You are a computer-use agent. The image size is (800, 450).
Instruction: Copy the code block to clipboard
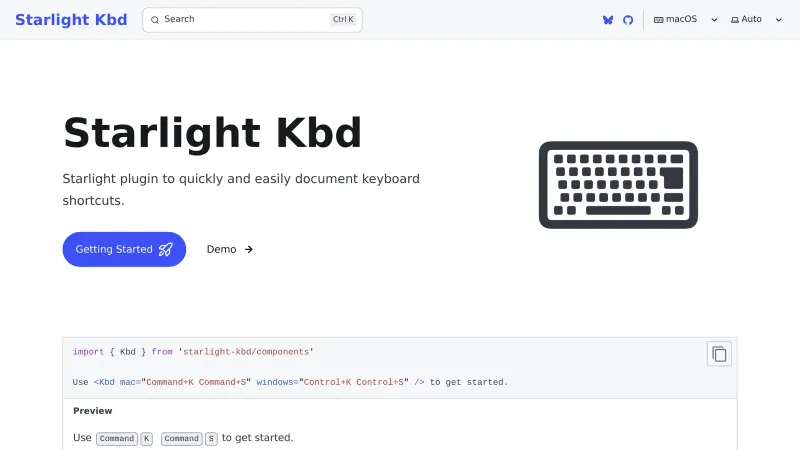(x=719, y=353)
